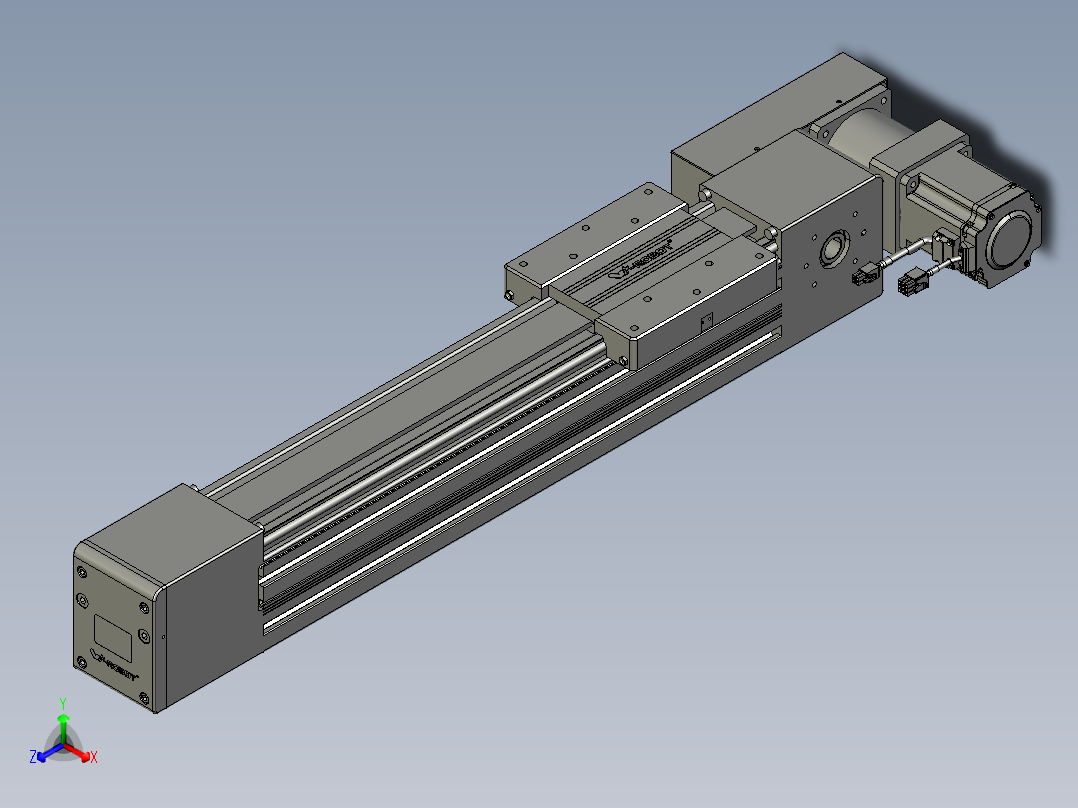Select the black cable connector nearest the motor plate
The height and width of the screenshot is (808, 1078).
coord(864,276)
